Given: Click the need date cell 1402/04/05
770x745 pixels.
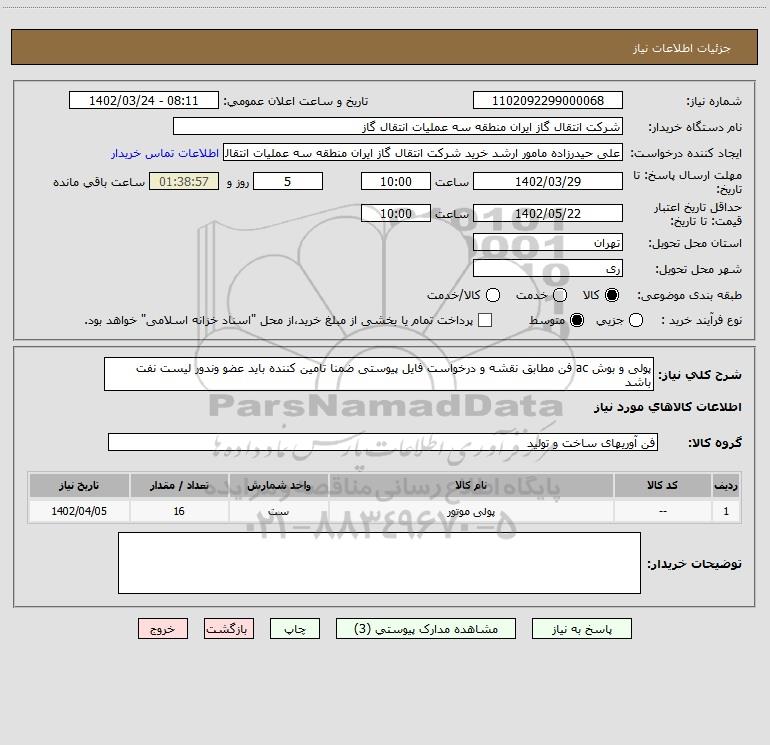Looking at the screenshot, I should (79, 511).
